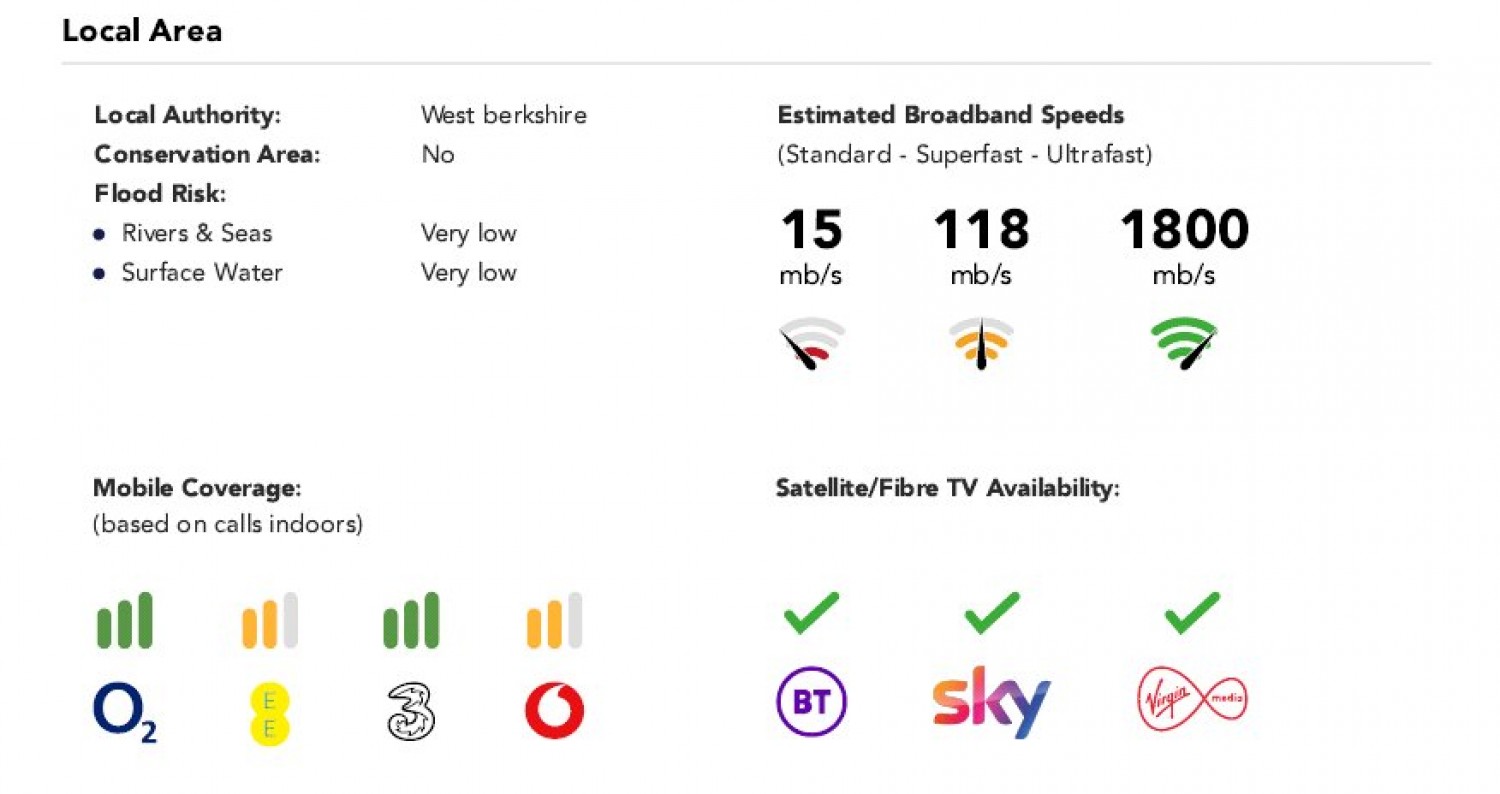Click the orange superfast speed gauge
This screenshot has height=794, width=1500.
point(981,343)
